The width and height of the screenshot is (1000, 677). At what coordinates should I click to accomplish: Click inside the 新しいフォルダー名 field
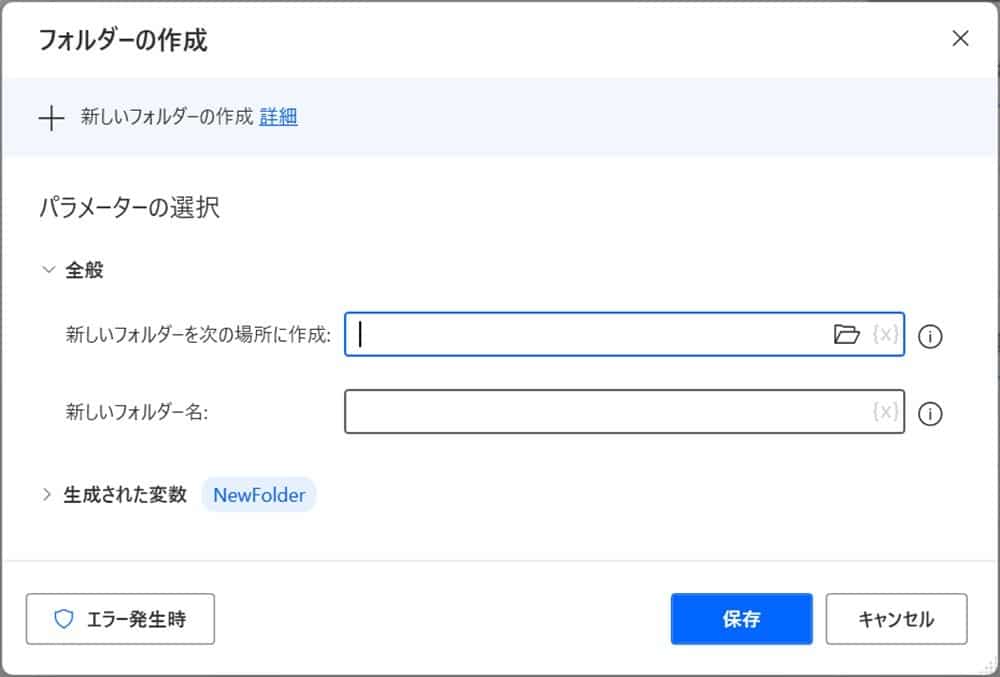[600, 413]
